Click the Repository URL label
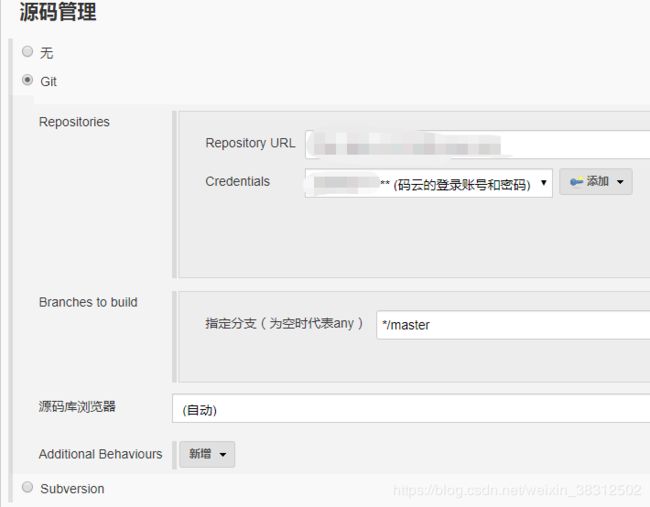The image size is (650, 507). click(250, 143)
